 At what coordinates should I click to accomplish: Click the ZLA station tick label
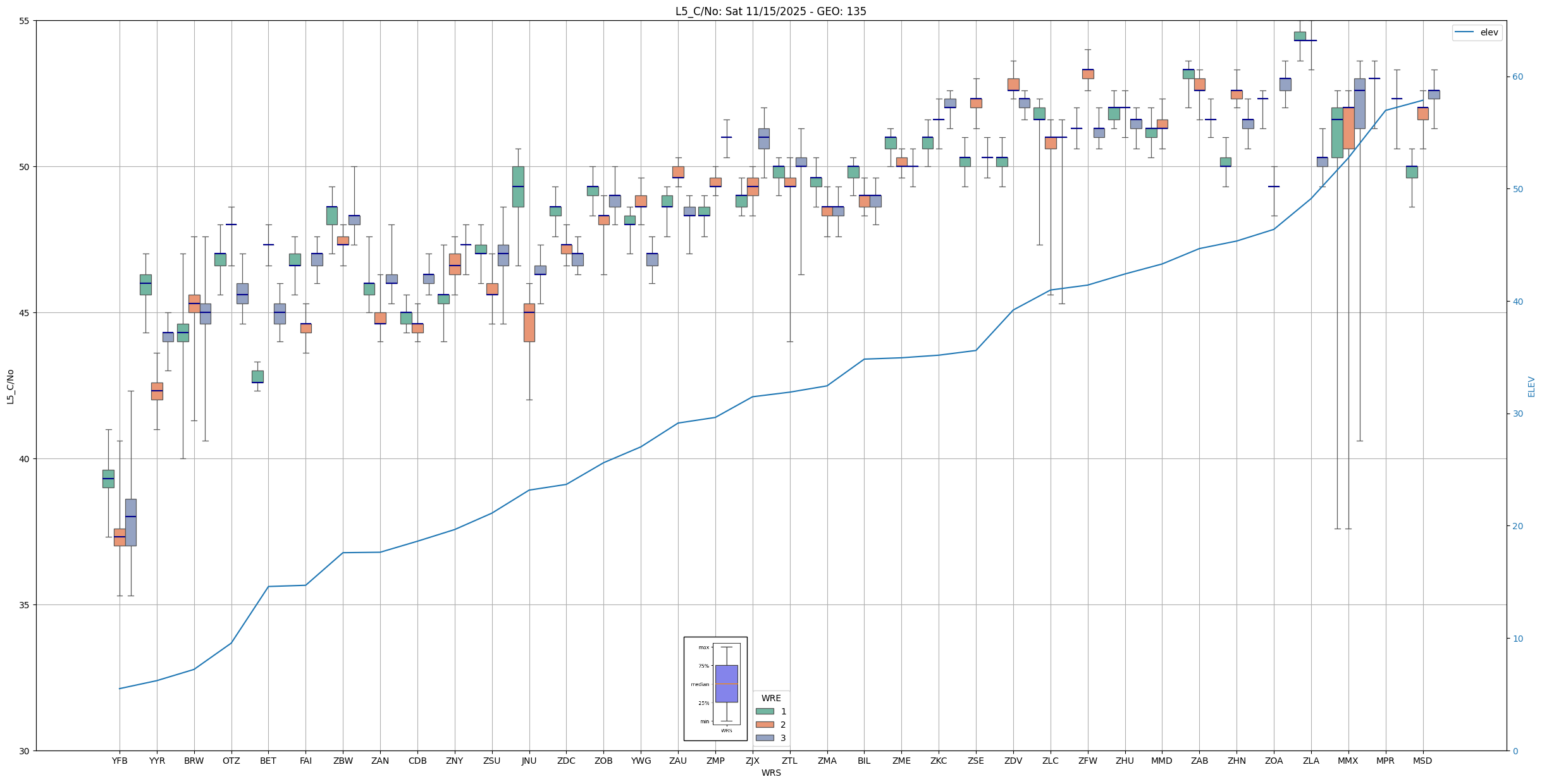1311,761
